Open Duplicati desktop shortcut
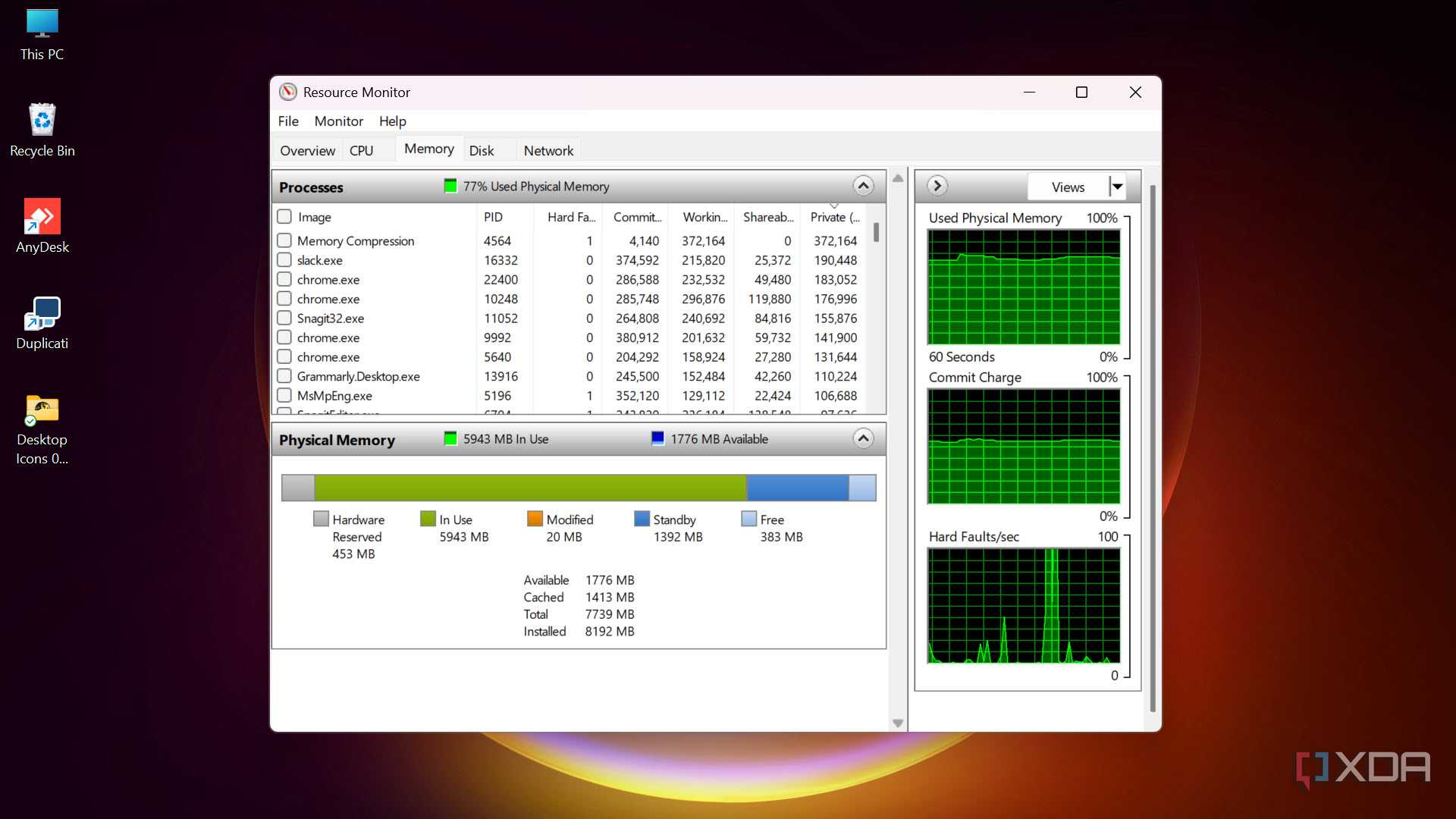This screenshot has height=819, width=1456. (x=42, y=323)
